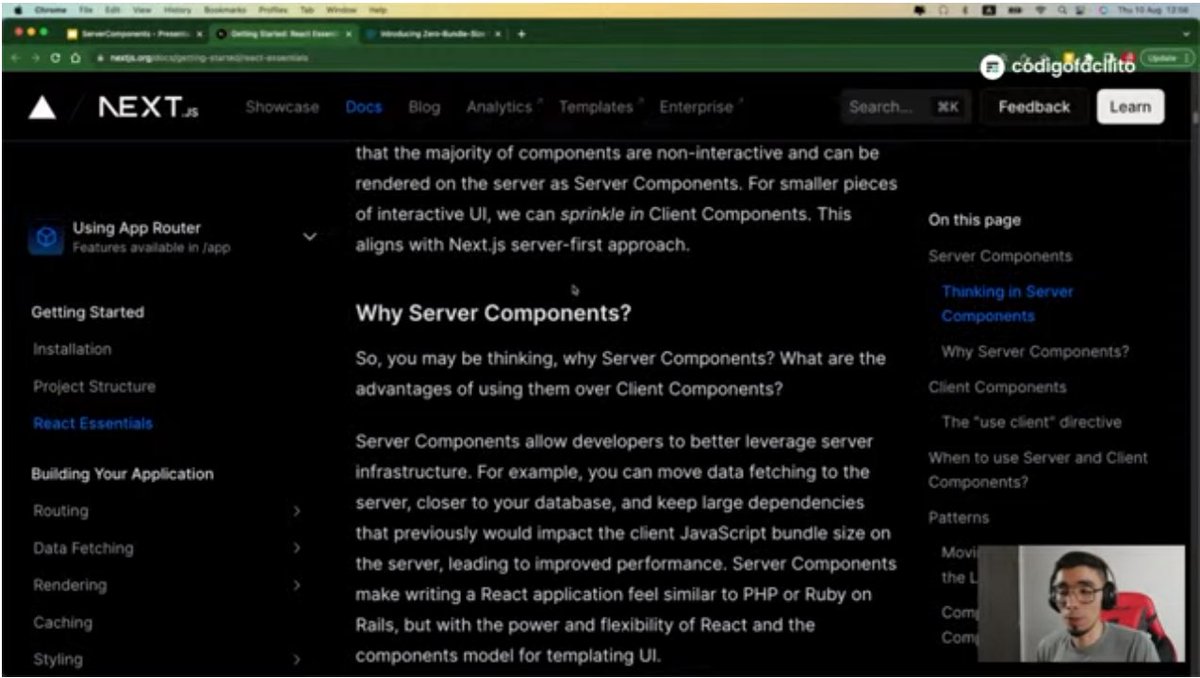The height and width of the screenshot is (678, 1200).
Task: Open Caching in the sidebar
Action: 63,622
